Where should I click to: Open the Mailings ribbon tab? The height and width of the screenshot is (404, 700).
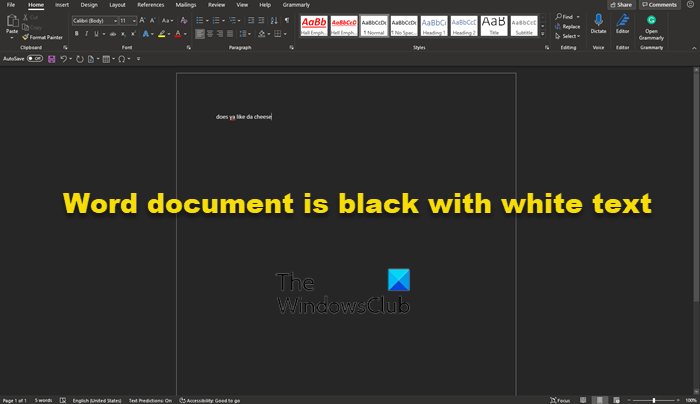(186, 5)
